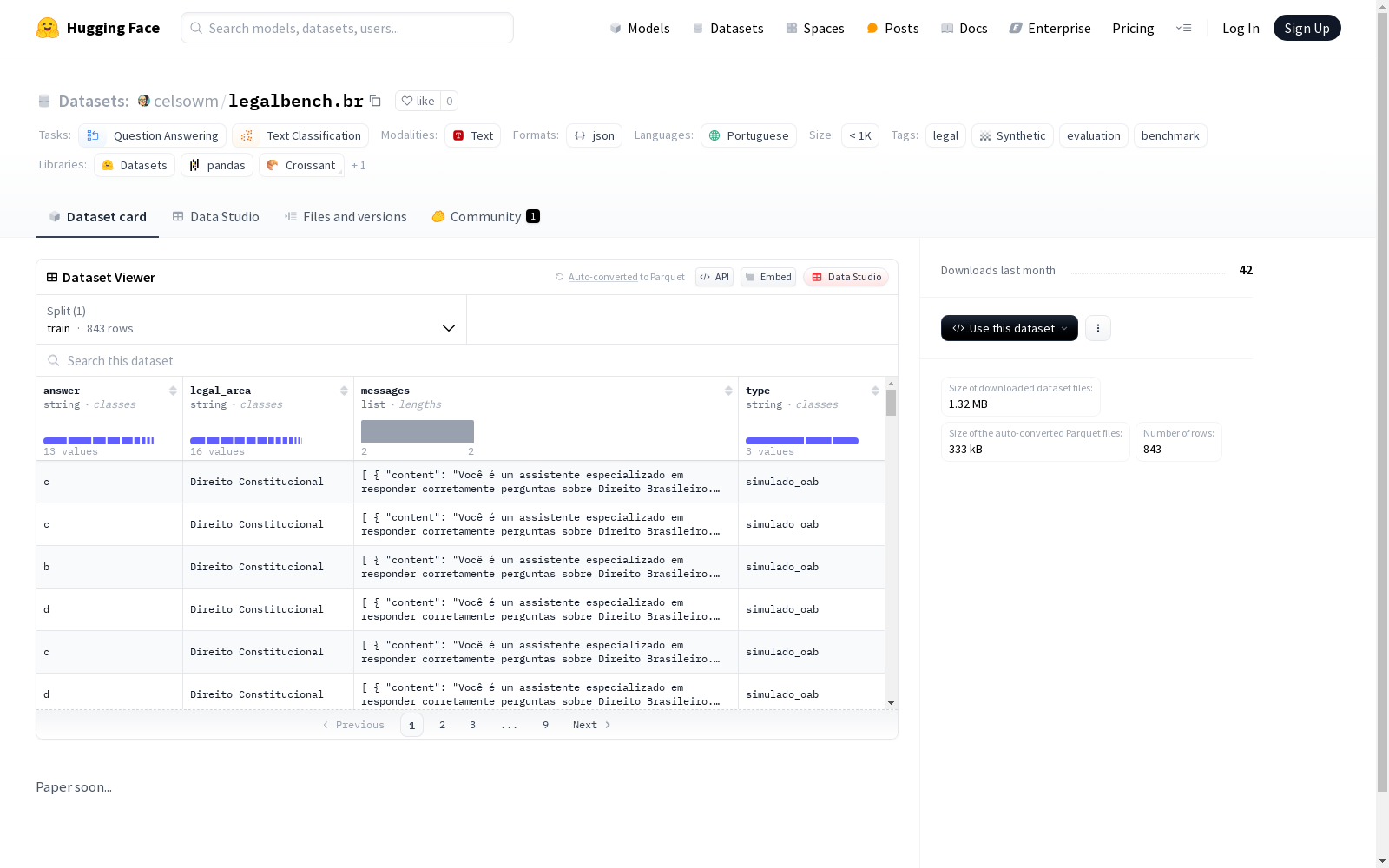The image size is (1389, 868).
Task: Click the answer column histogram bar
Action: point(99,441)
